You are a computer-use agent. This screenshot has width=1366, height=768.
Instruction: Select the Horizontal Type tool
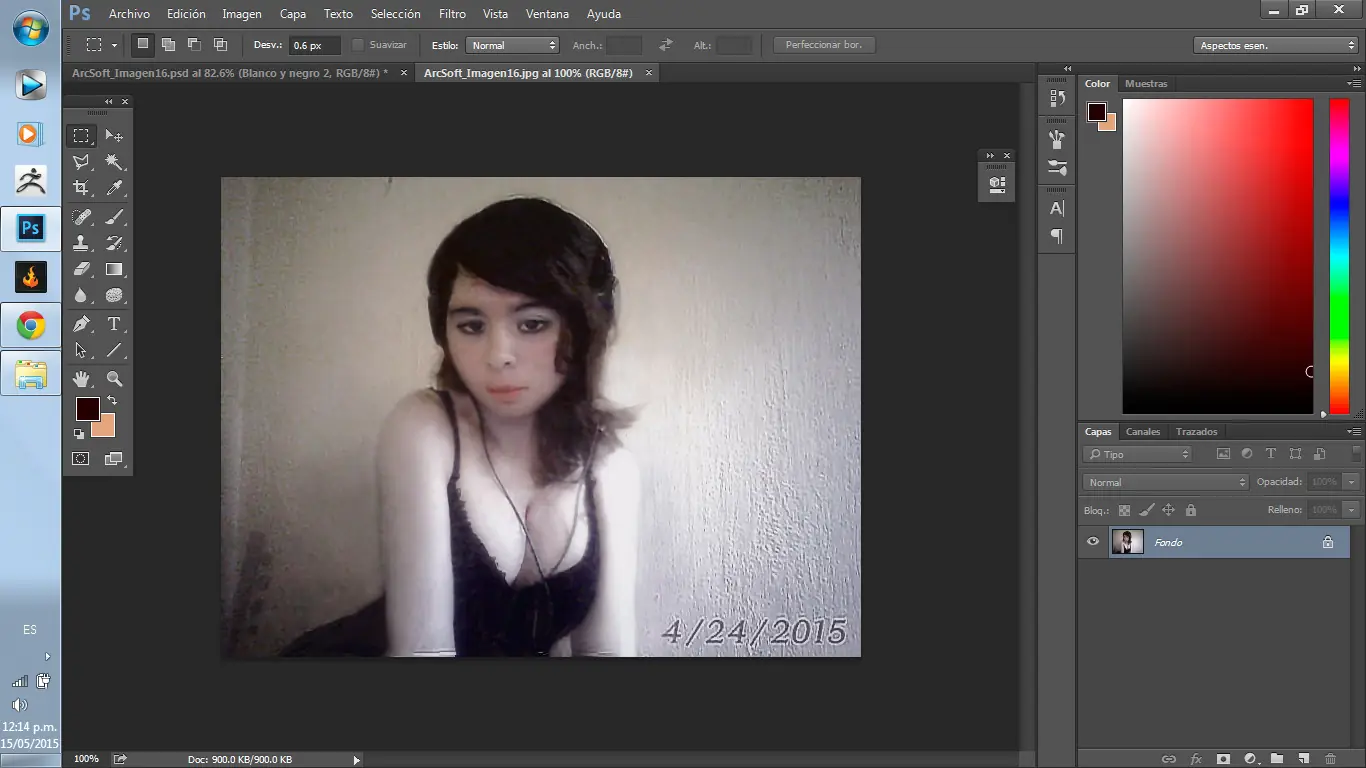coord(114,324)
